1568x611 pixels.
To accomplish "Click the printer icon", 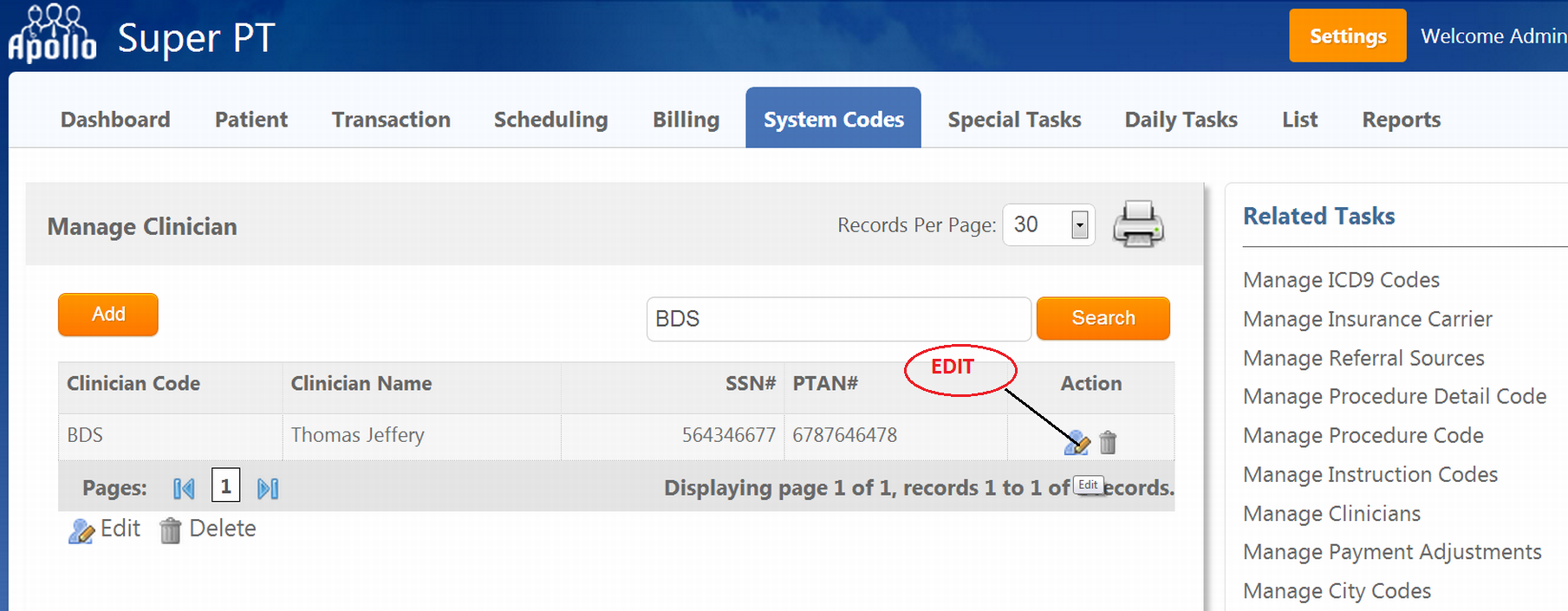I will (x=1137, y=224).
